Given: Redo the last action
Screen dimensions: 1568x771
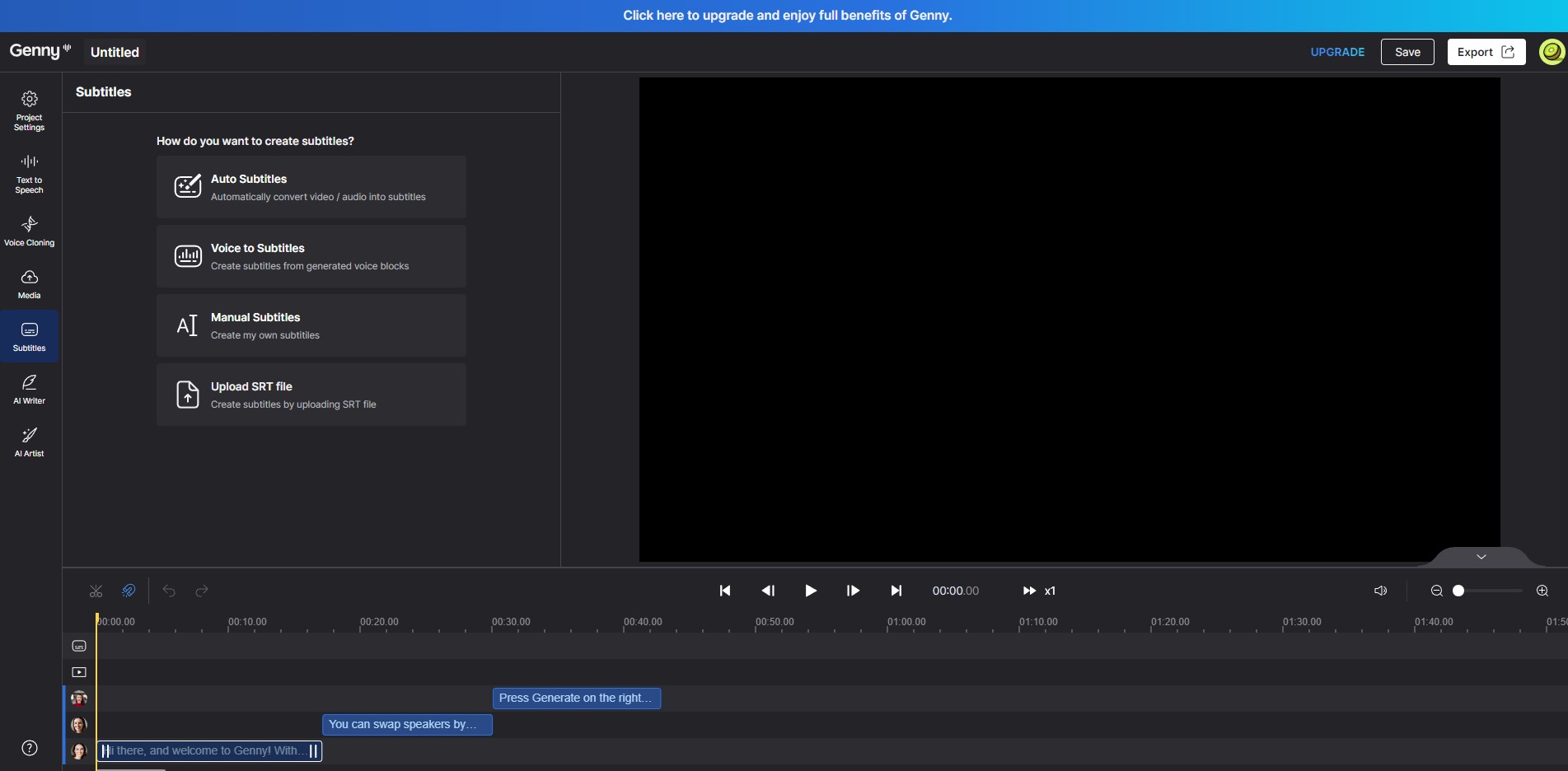Looking at the screenshot, I should tap(202, 591).
